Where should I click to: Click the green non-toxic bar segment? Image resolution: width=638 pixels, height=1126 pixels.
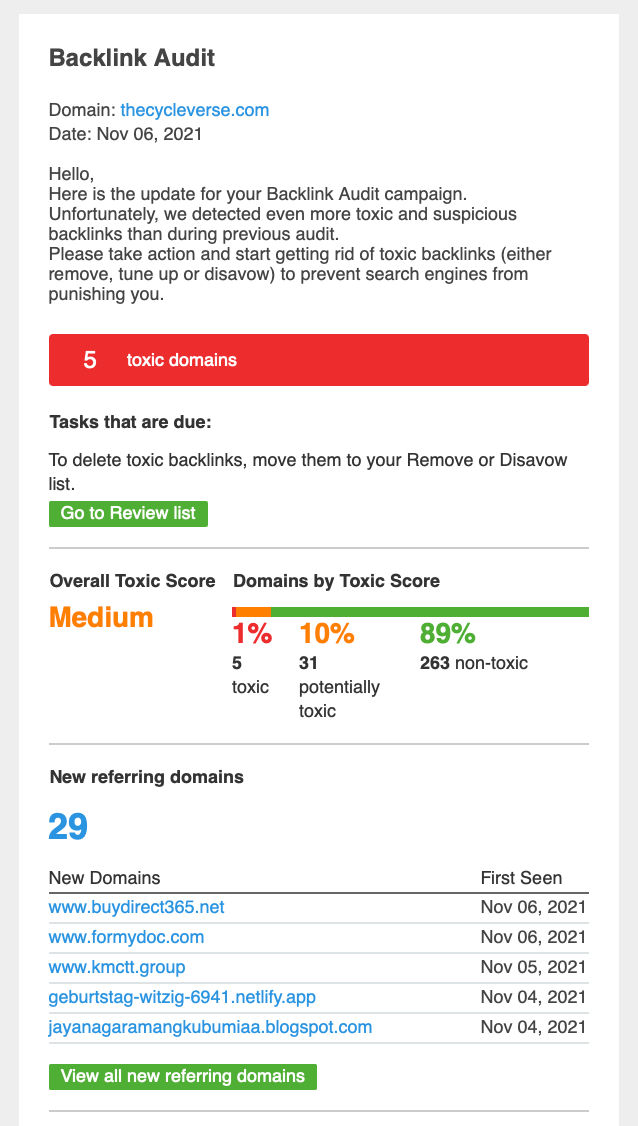[430, 612]
